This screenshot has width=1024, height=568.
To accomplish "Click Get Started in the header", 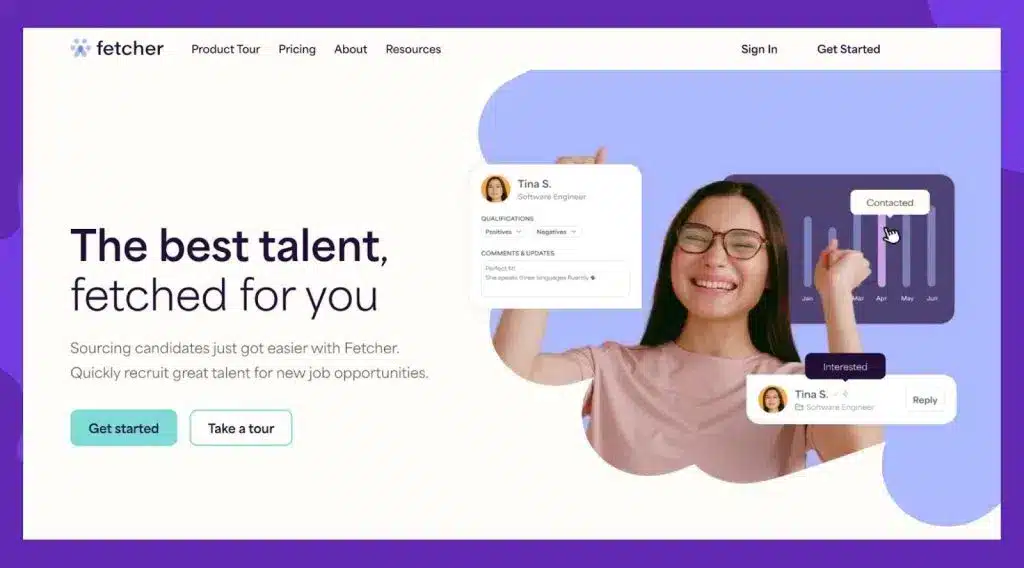I will coord(848,49).
